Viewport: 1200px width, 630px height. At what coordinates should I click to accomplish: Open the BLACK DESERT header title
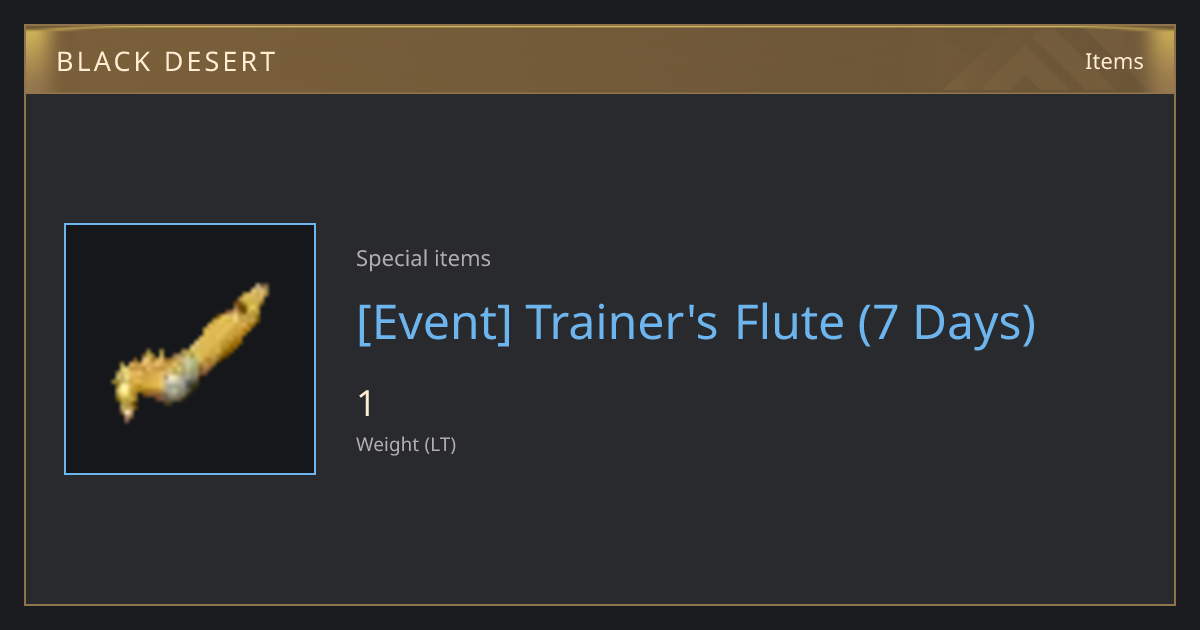coord(166,62)
